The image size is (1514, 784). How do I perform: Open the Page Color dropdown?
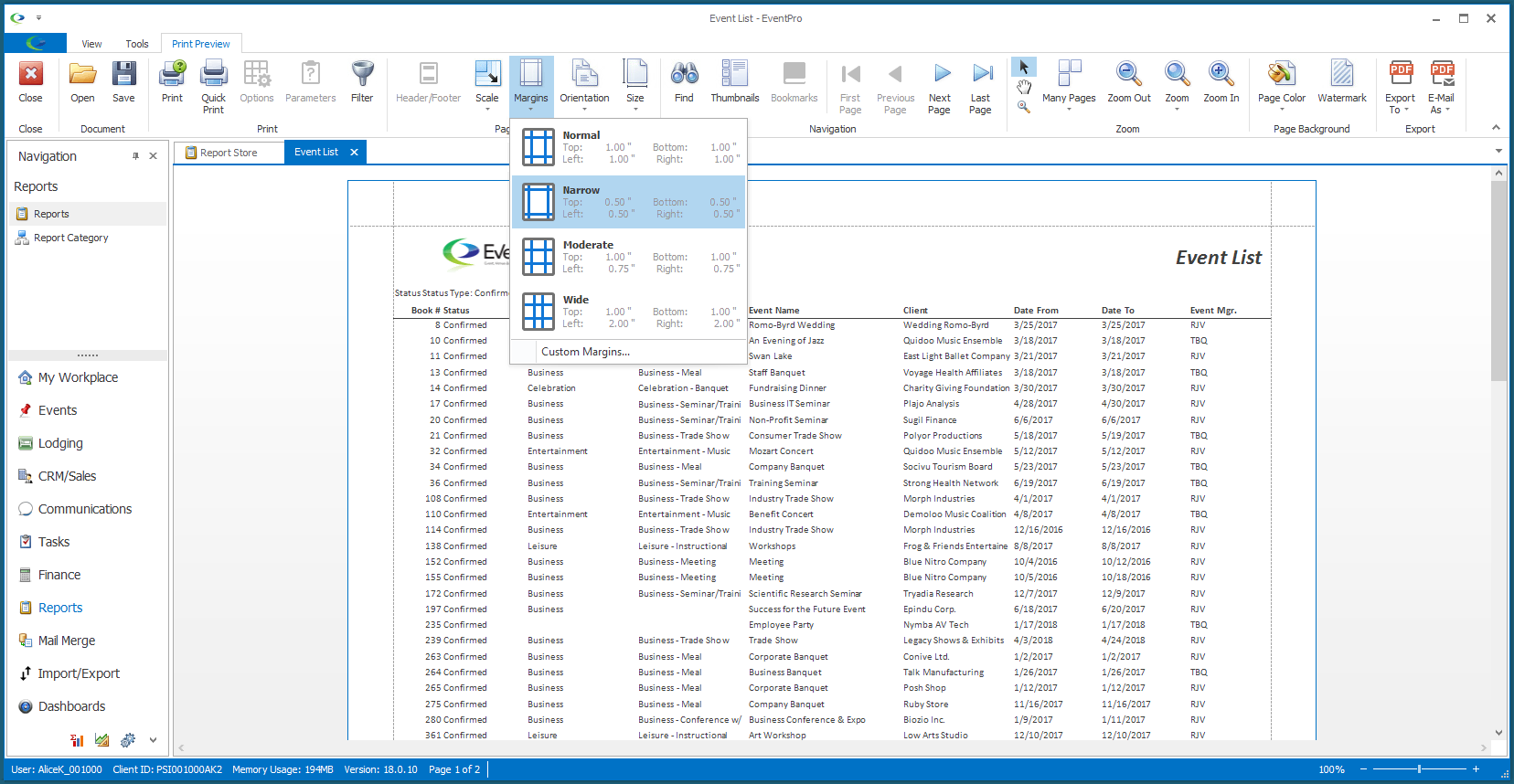pos(1282,87)
